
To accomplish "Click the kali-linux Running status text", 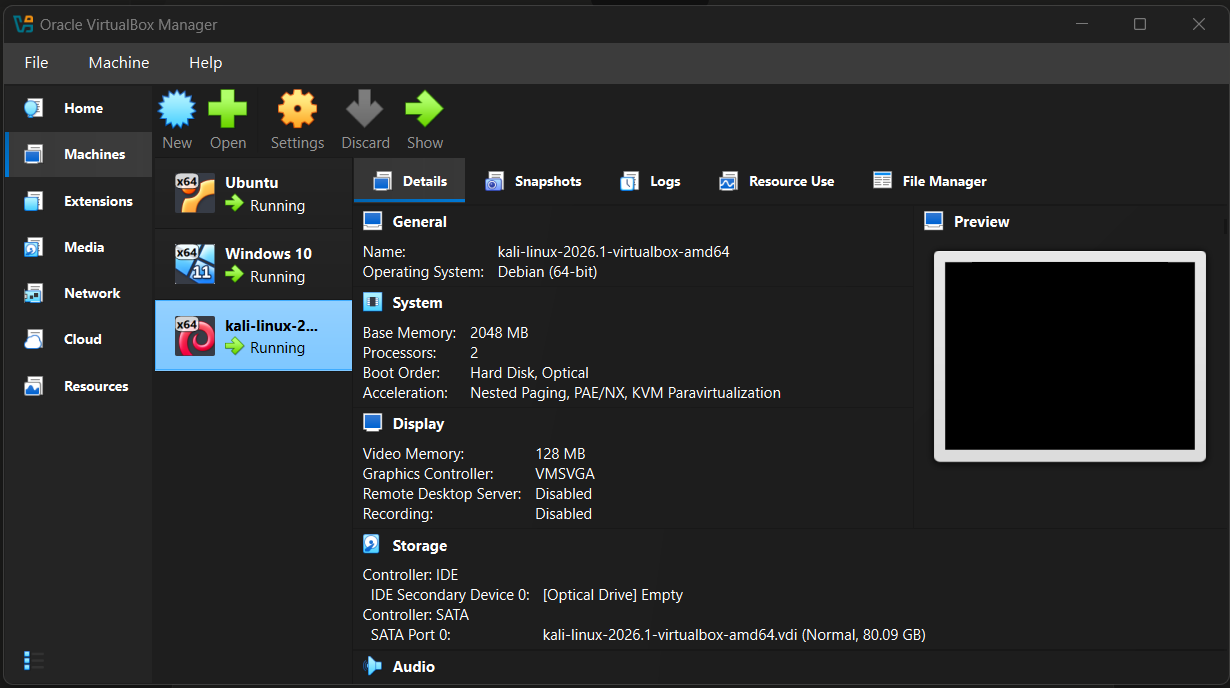I will [x=278, y=348].
